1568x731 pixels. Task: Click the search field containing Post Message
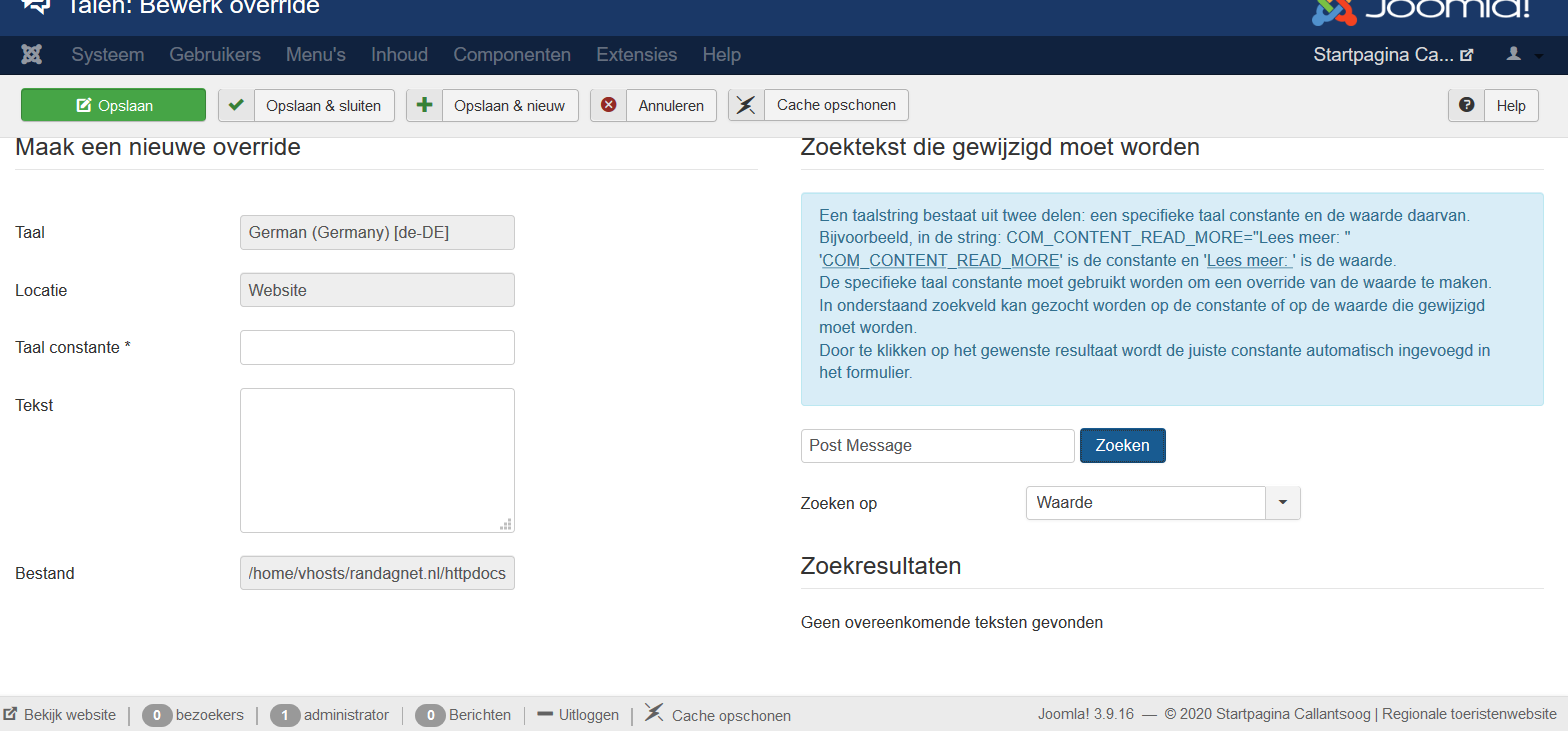pyautogui.click(x=937, y=446)
